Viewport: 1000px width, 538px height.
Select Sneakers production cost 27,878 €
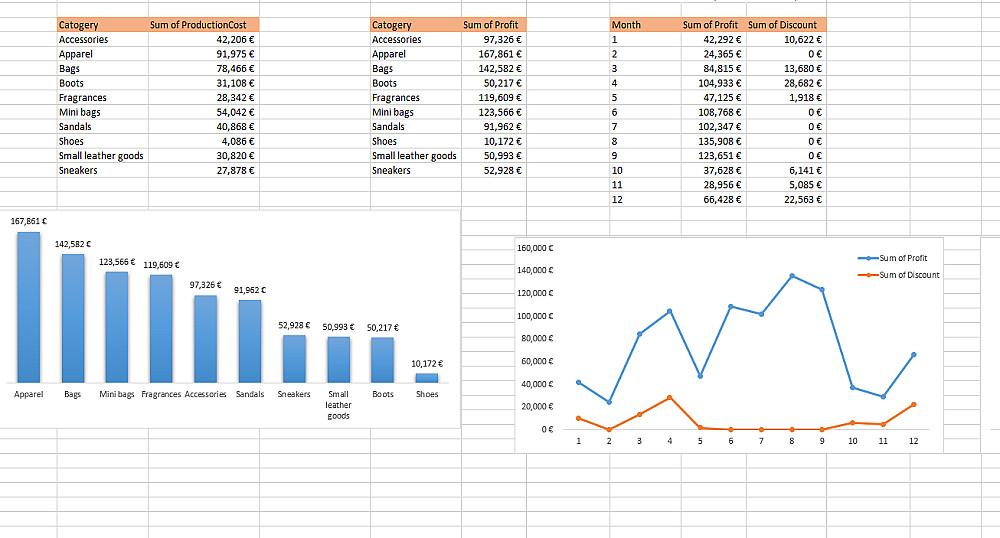point(203,170)
